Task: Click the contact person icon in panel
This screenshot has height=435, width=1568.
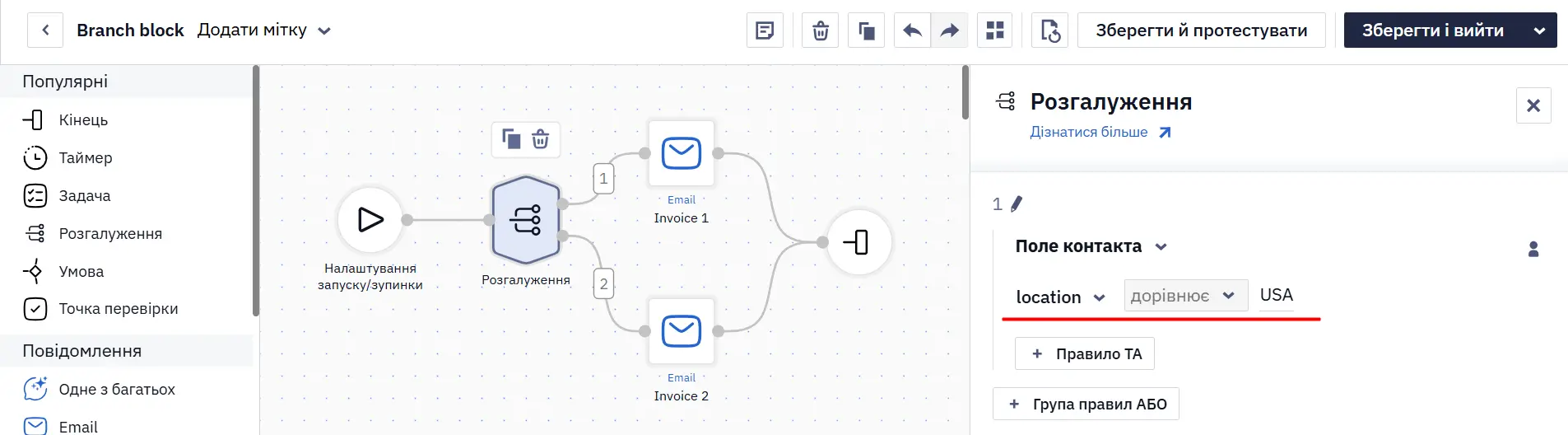Action: click(1533, 249)
